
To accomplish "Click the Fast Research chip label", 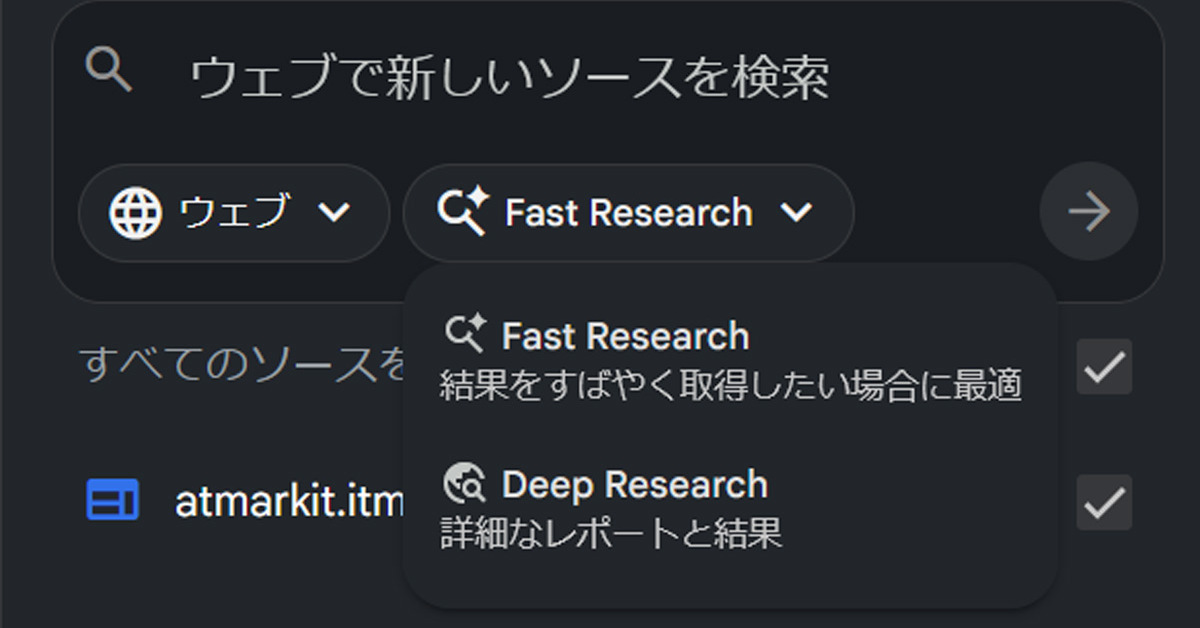I will pyautogui.click(x=628, y=213).
